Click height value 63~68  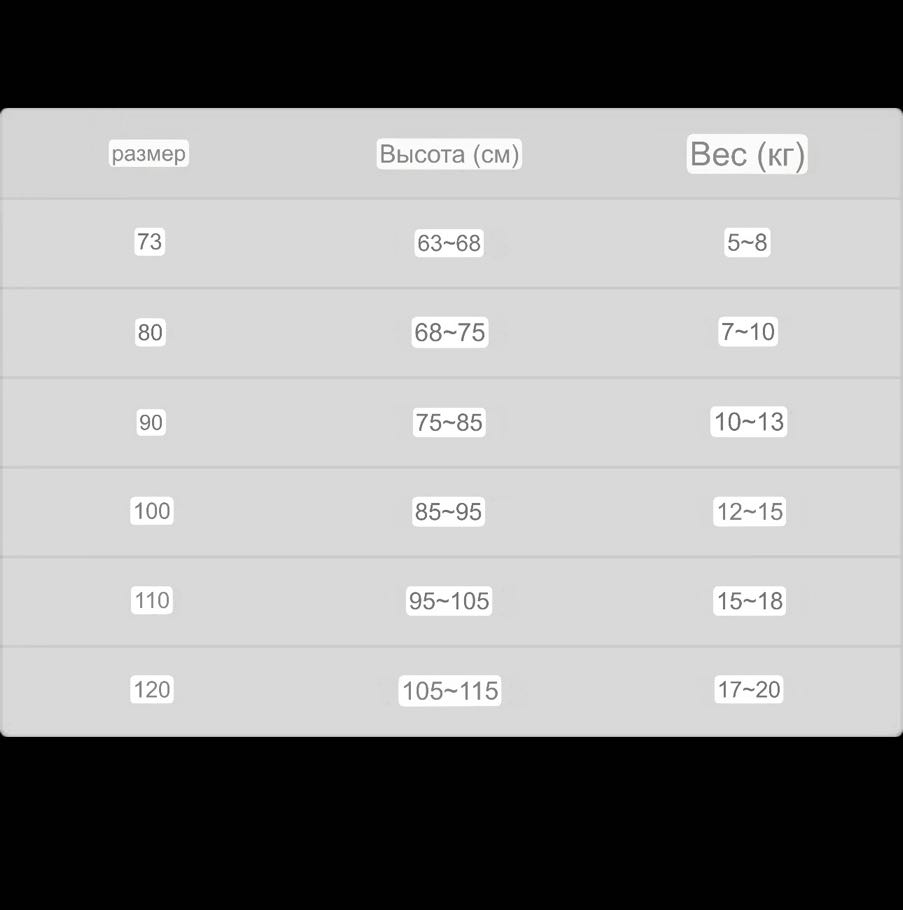[449, 243]
